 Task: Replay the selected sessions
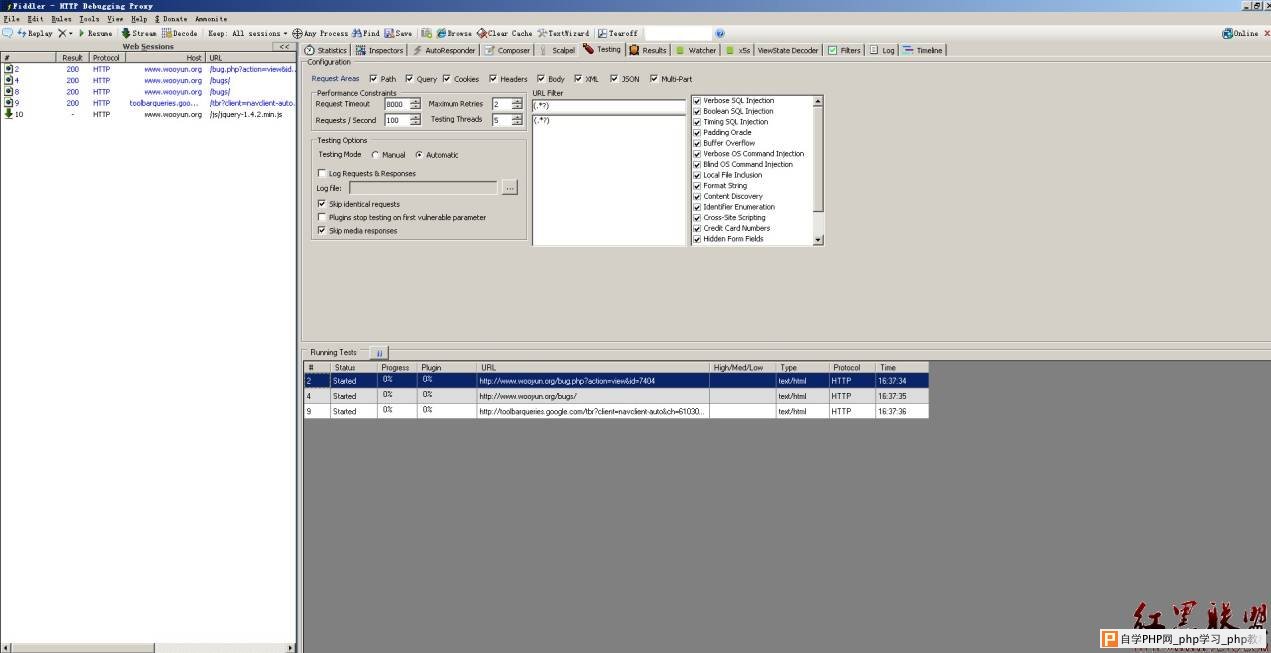click(35, 33)
